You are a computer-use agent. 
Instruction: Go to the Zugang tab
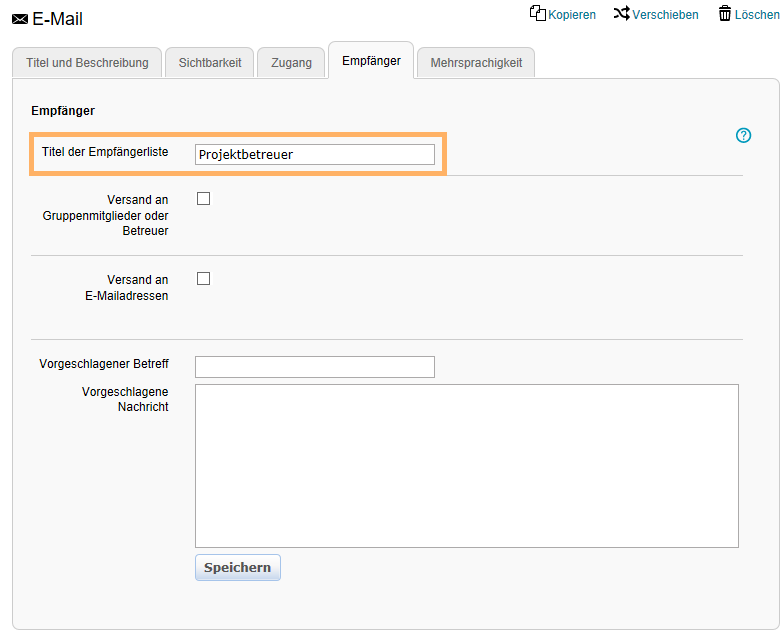click(x=291, y=62)
